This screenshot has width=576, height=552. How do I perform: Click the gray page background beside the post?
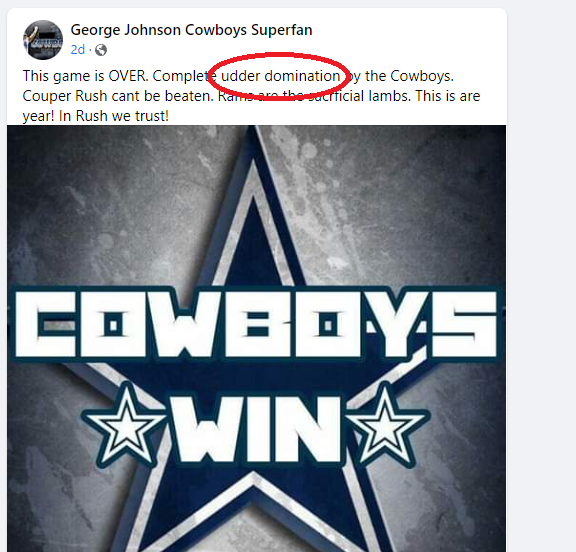tap(541, 257)
